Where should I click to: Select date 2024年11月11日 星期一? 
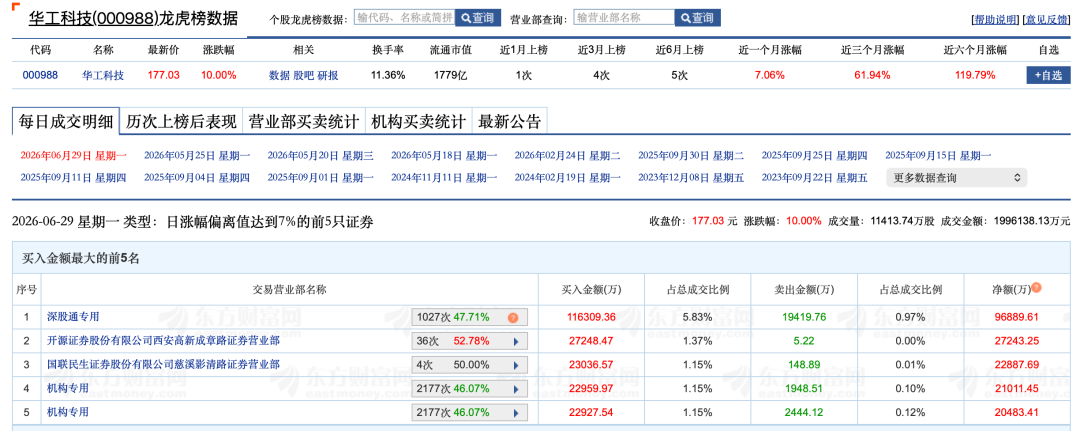pyautogui.click(x=444, y=178)
